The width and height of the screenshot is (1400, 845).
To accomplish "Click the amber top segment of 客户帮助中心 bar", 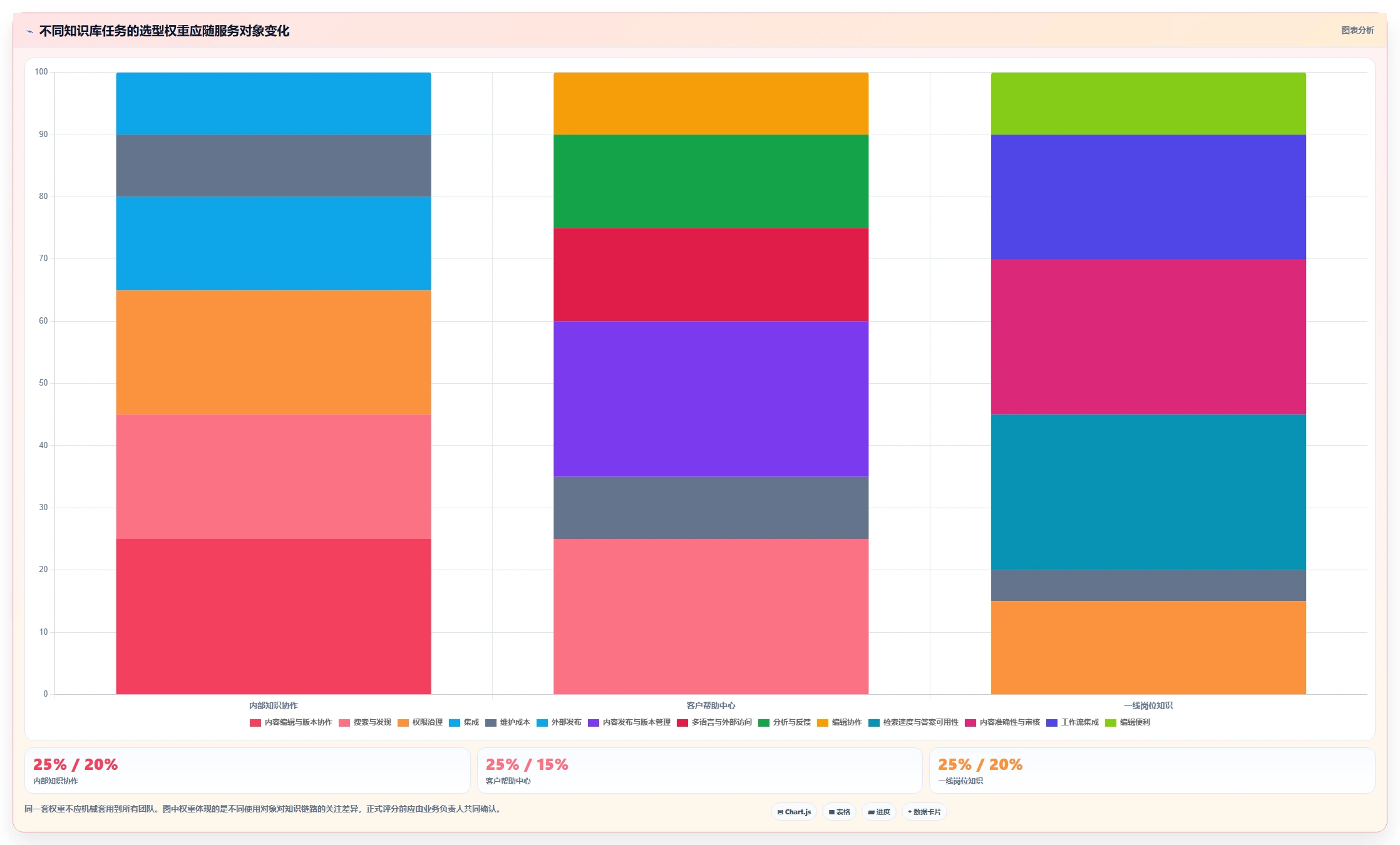I will coord(711,104).
